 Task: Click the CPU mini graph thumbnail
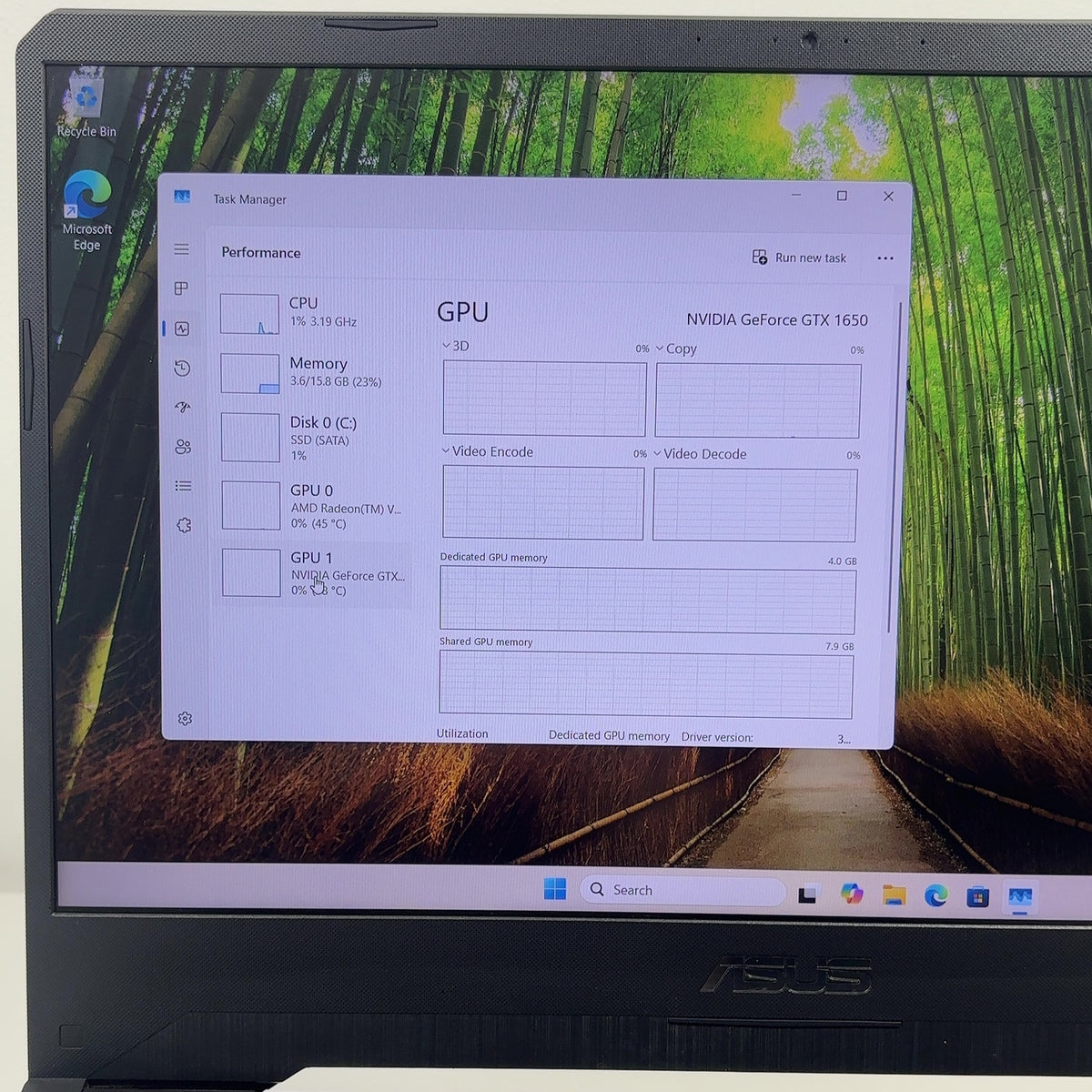[249, 314]
